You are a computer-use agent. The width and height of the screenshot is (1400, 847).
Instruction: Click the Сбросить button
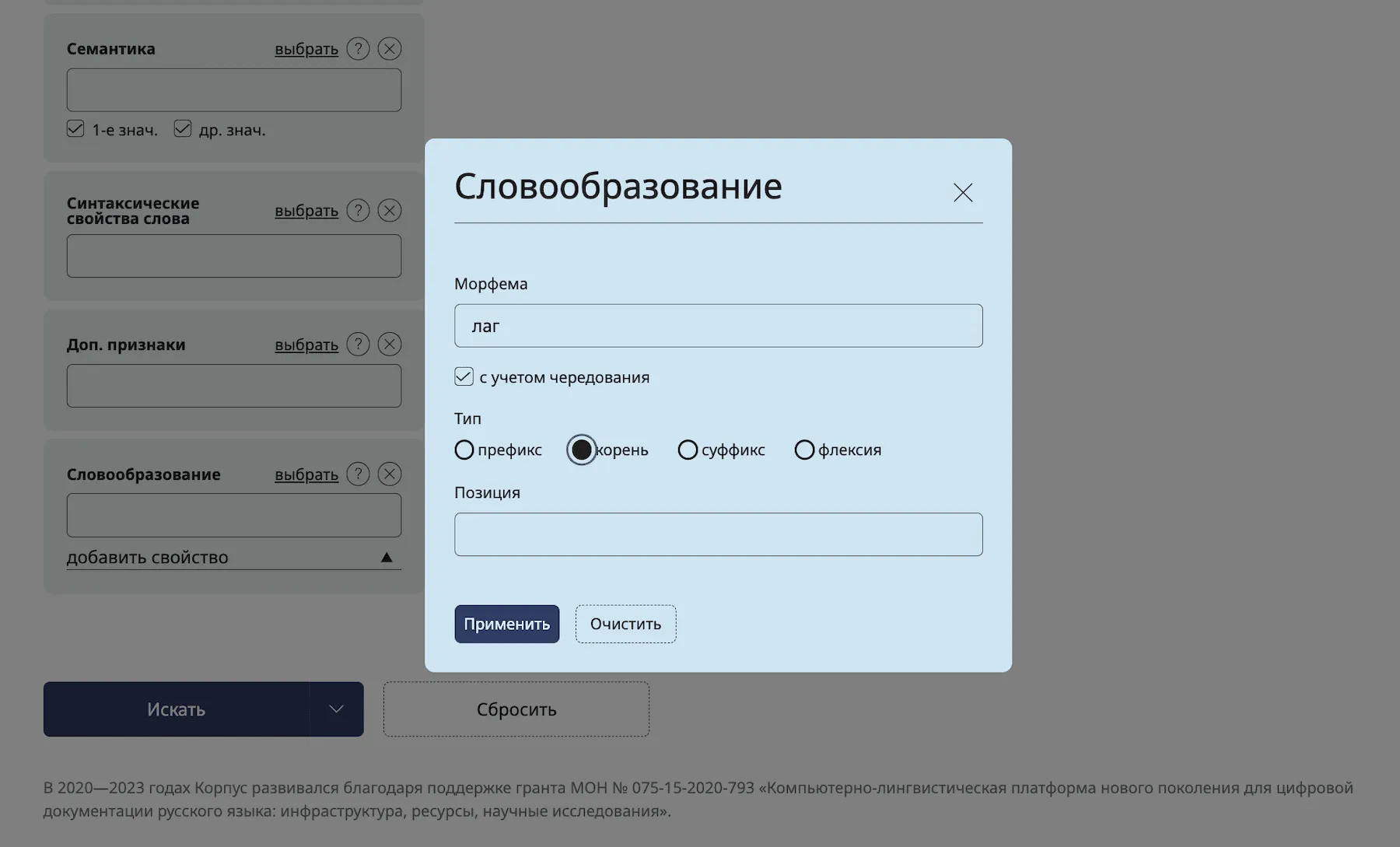516,709
